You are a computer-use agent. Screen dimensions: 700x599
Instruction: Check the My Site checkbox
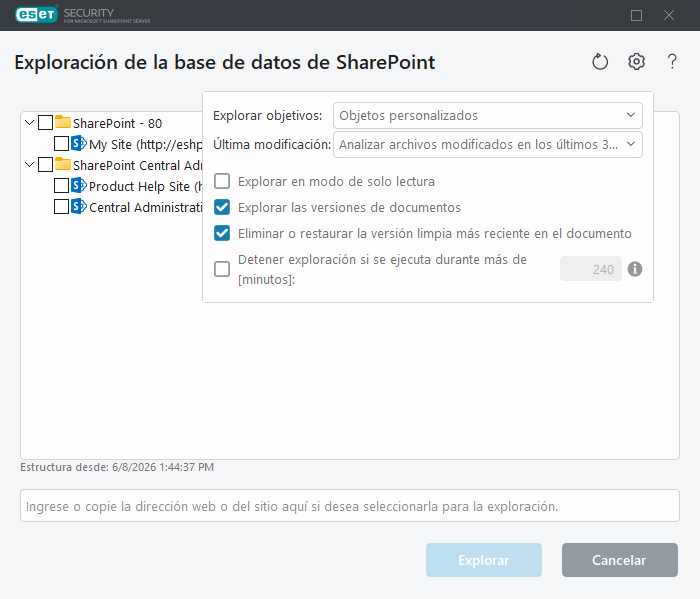tap(61, 144)
